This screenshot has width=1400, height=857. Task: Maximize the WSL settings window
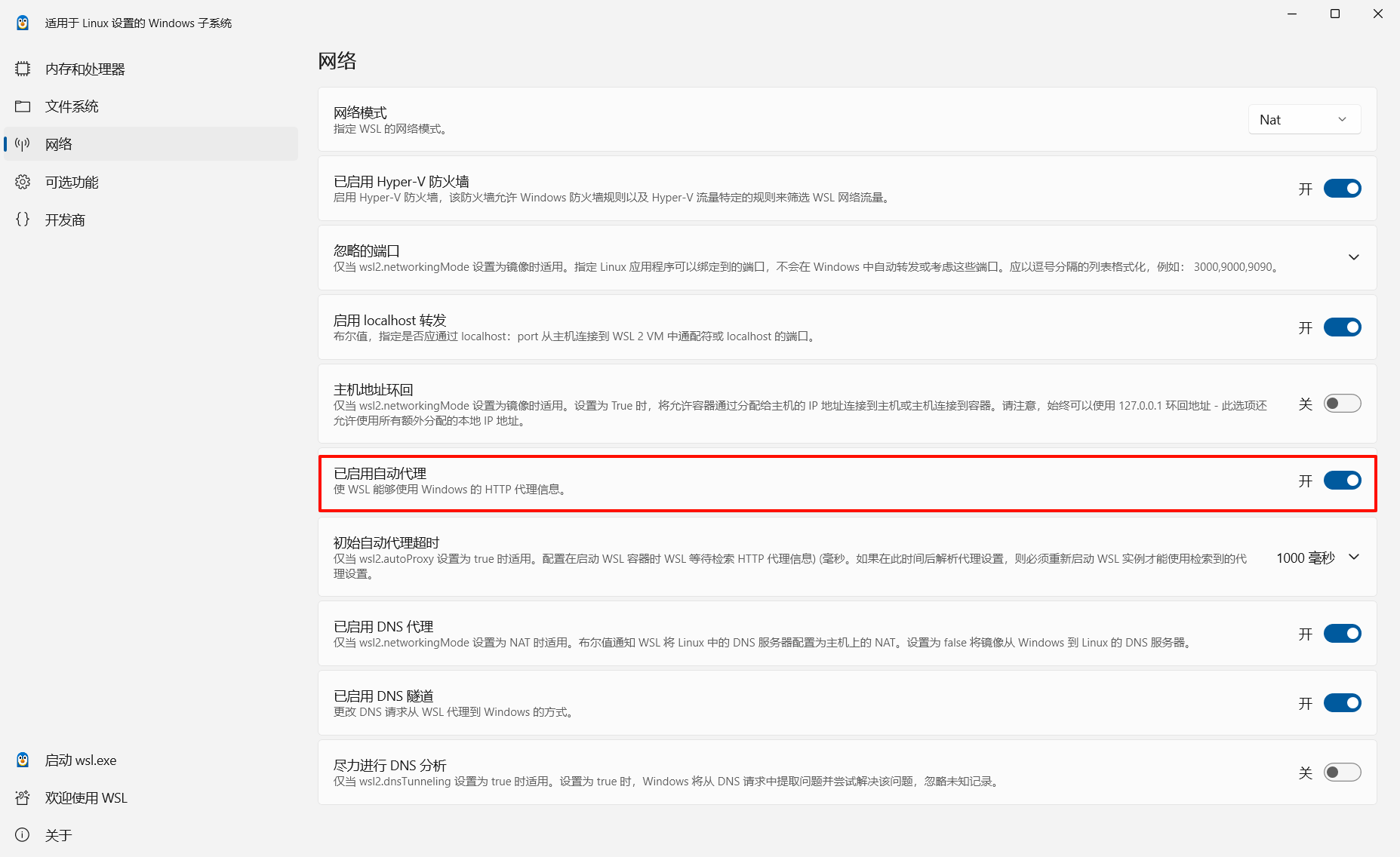(x=1335, y=14)
